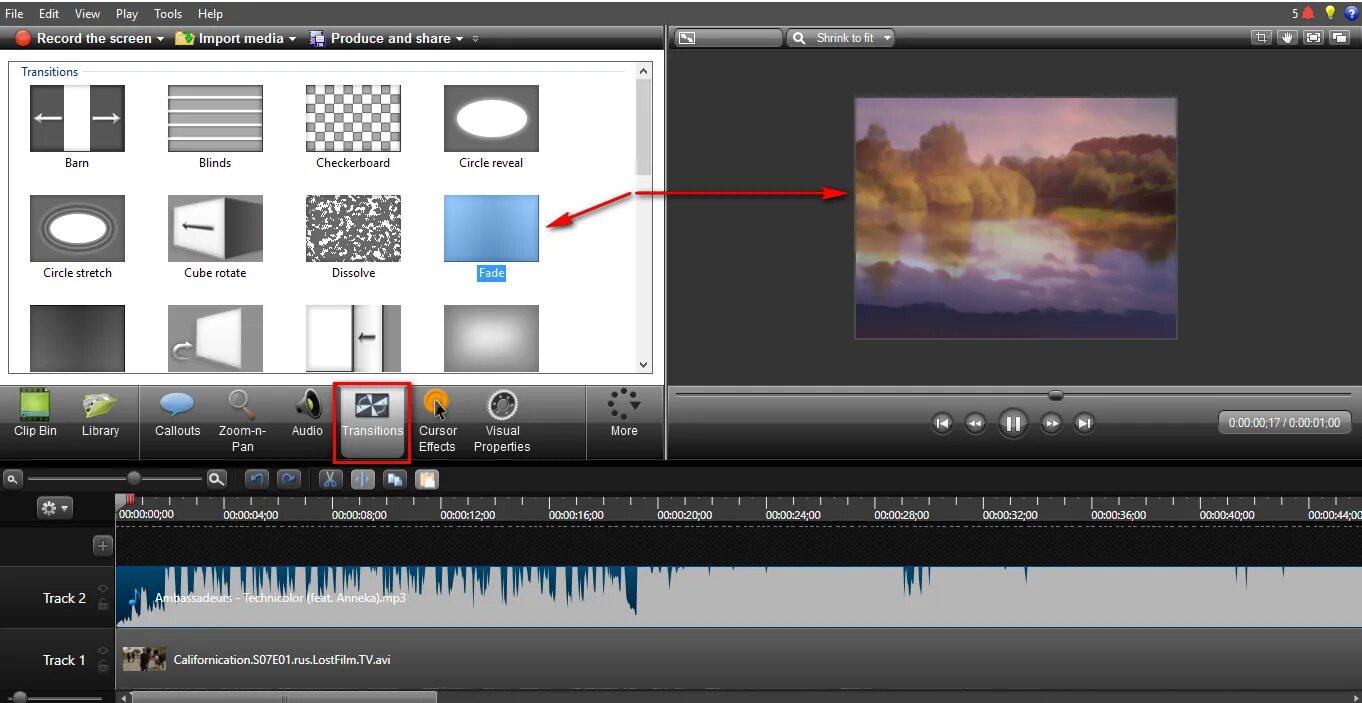Open the Callouts tab
Viewport: 1362px width, 703px height.
177,414
